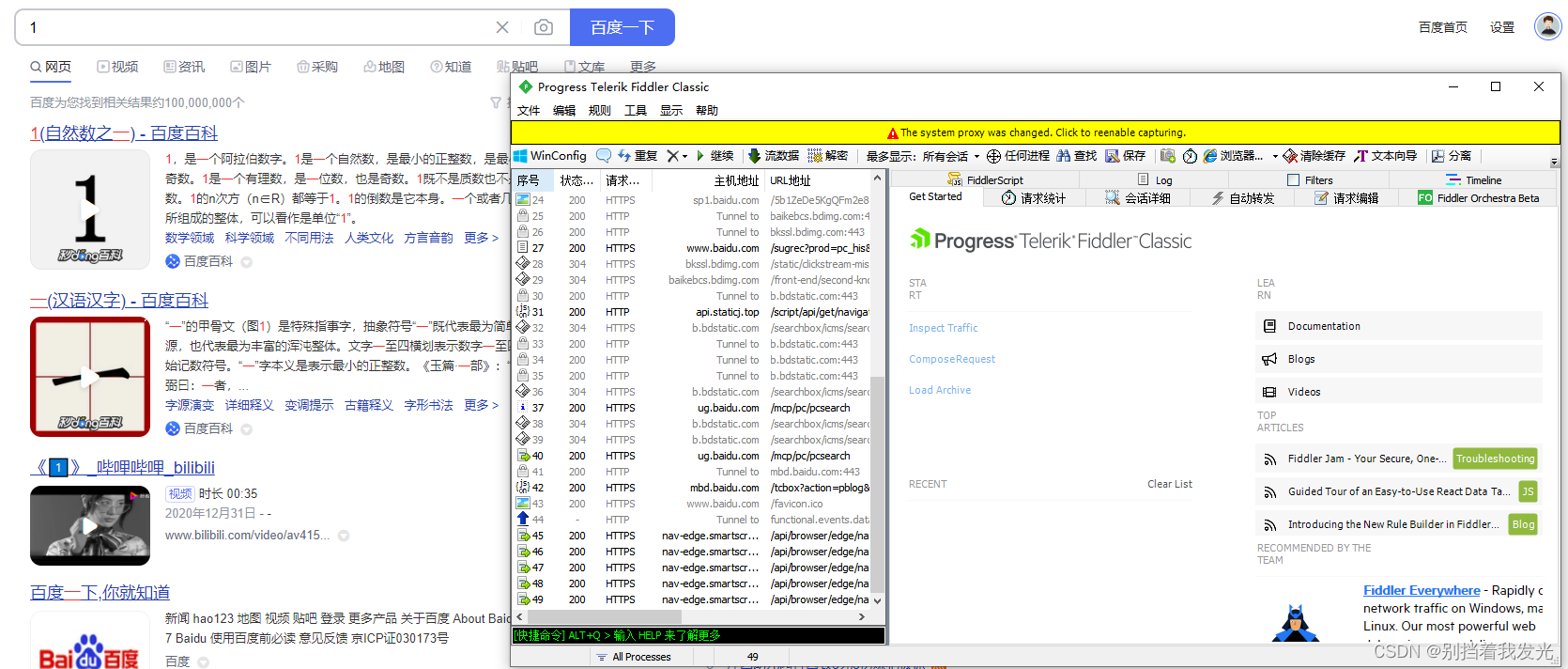Image resolution: width=1568 pixels, height=669 pixels.
Task: Click Clear List in Recent section
Action: [1170, 484]
